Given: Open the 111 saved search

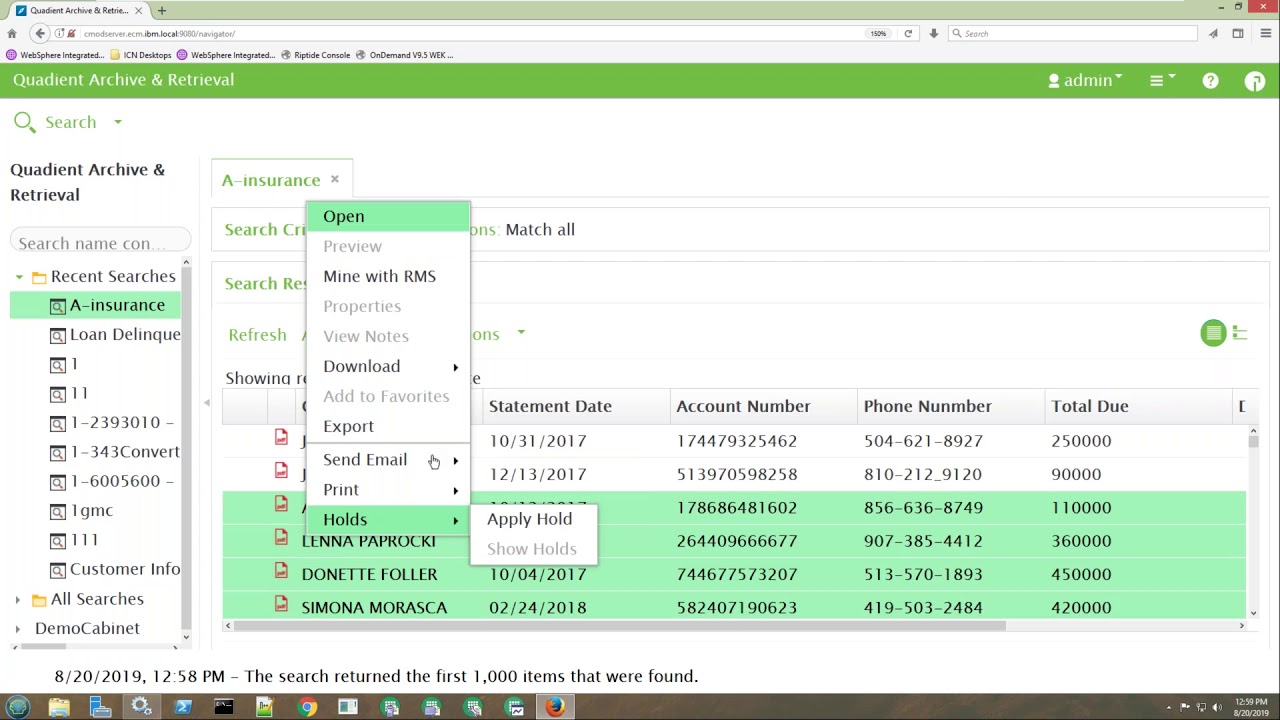Looking at the screenshot, I should [x=75, y=540].
